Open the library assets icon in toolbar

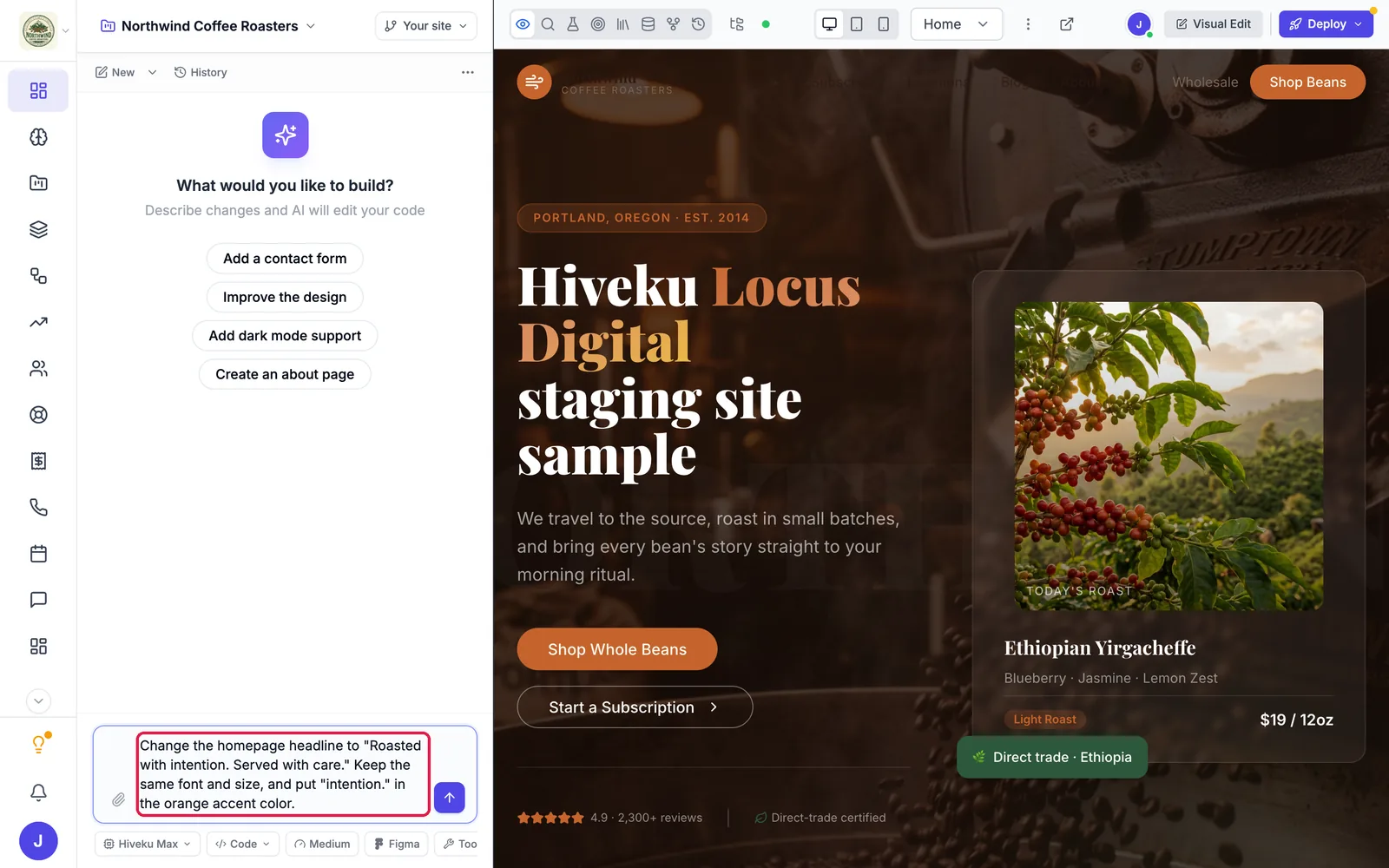pos(623,24)
